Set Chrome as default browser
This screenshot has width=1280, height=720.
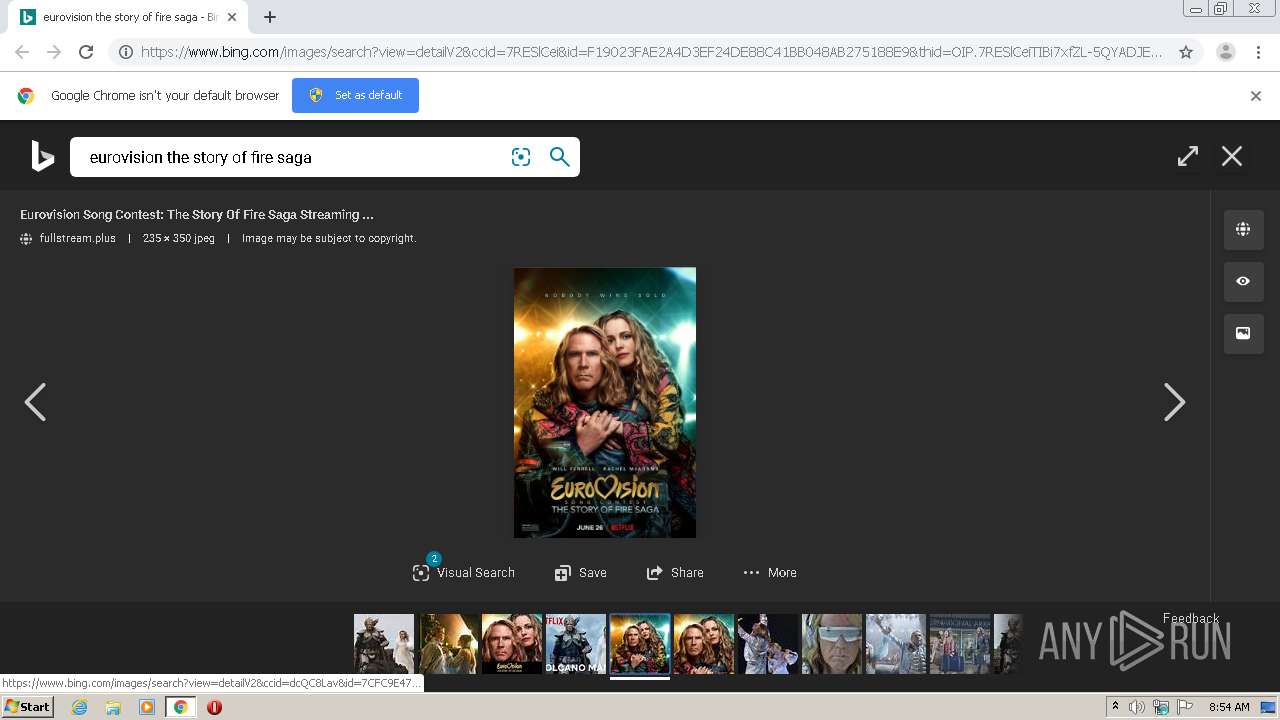pyautogui.click(x=355, y=95)
